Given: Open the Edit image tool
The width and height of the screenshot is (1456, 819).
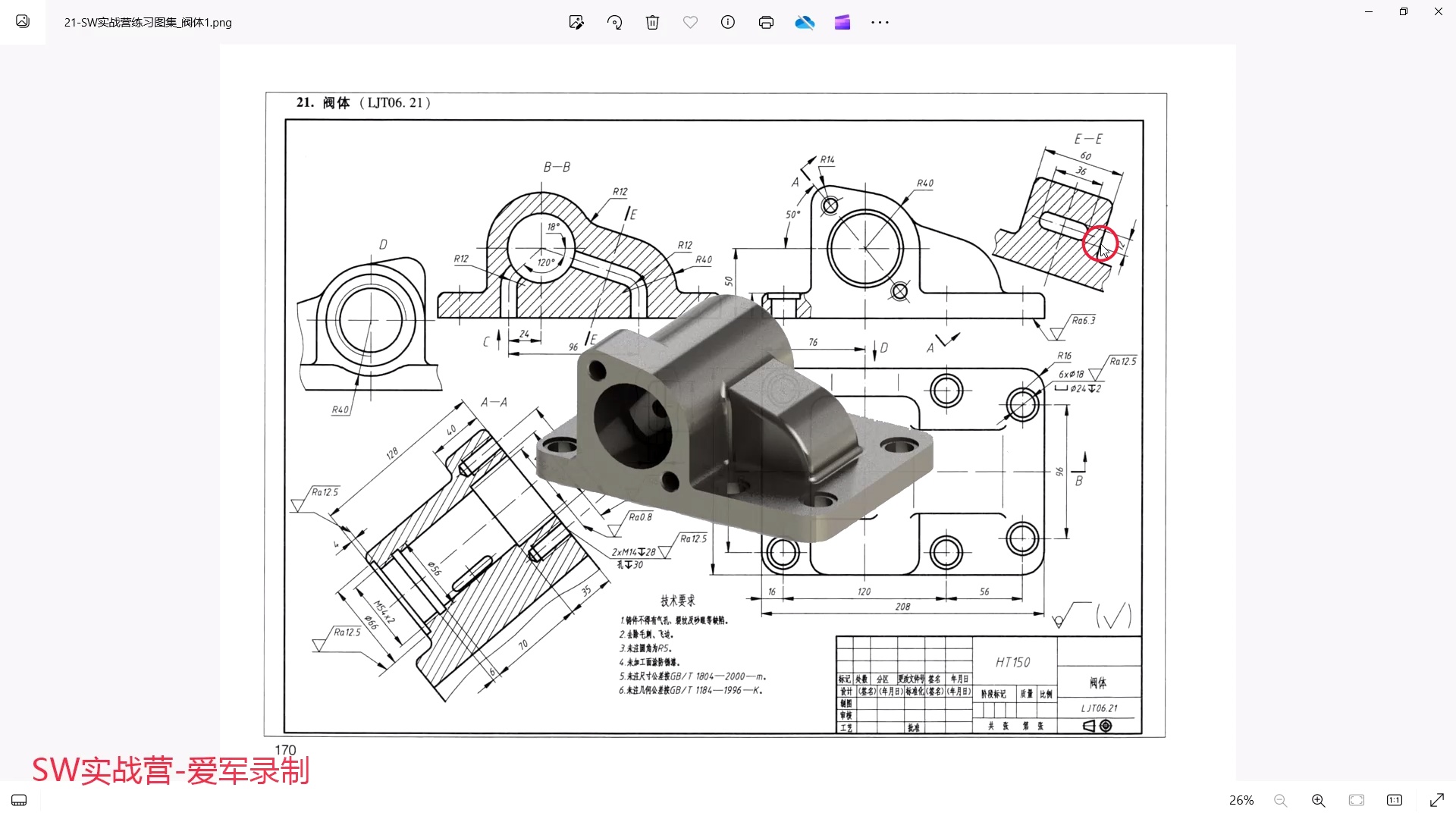Looking at the screenshot, I should [x=576, y=23].
